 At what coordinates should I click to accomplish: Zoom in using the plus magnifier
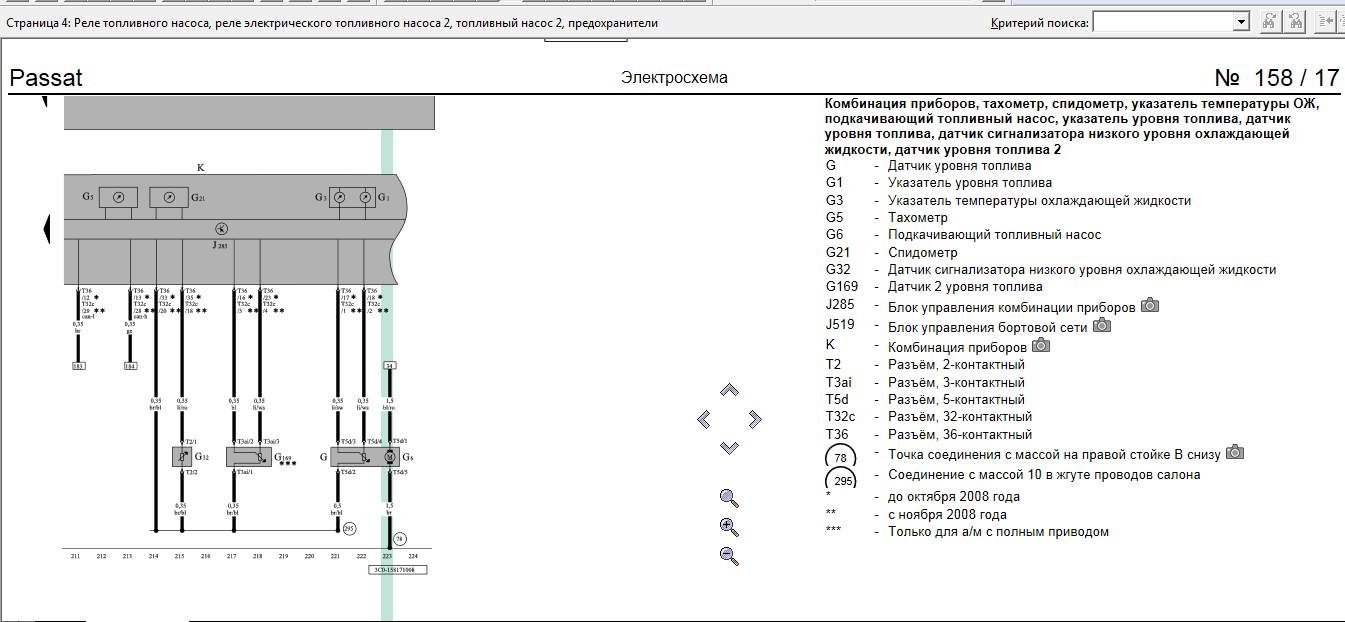tap(729, 527)
